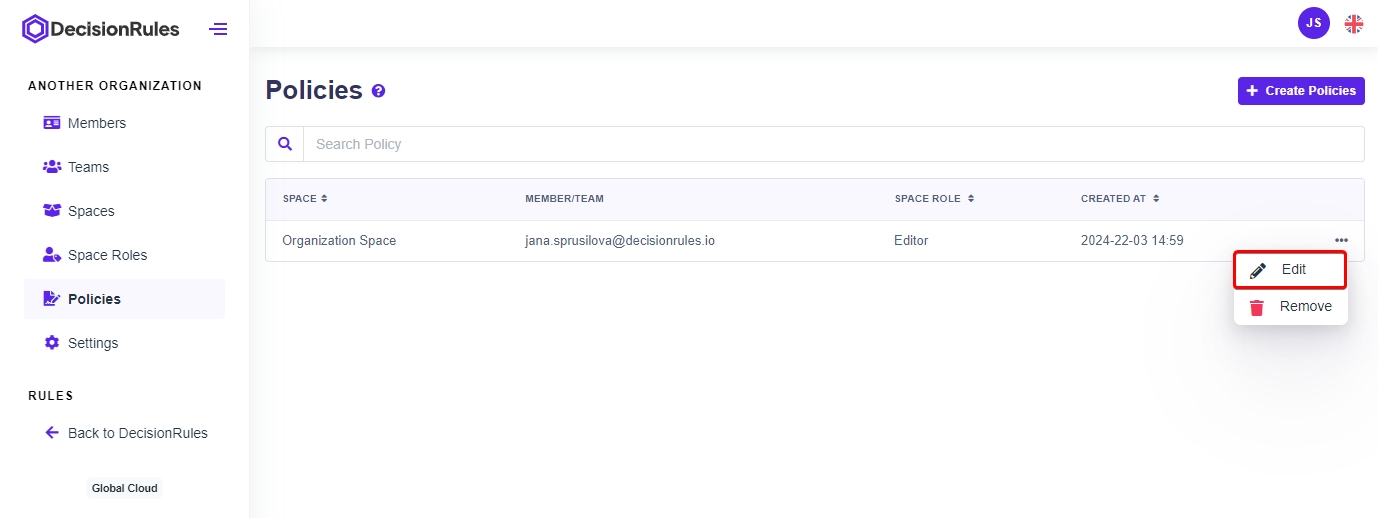This screenshot has height=518, width=1378.
Task: Select Edit from the context menu
Action: pyautogui.click(x=1290, y=270)
